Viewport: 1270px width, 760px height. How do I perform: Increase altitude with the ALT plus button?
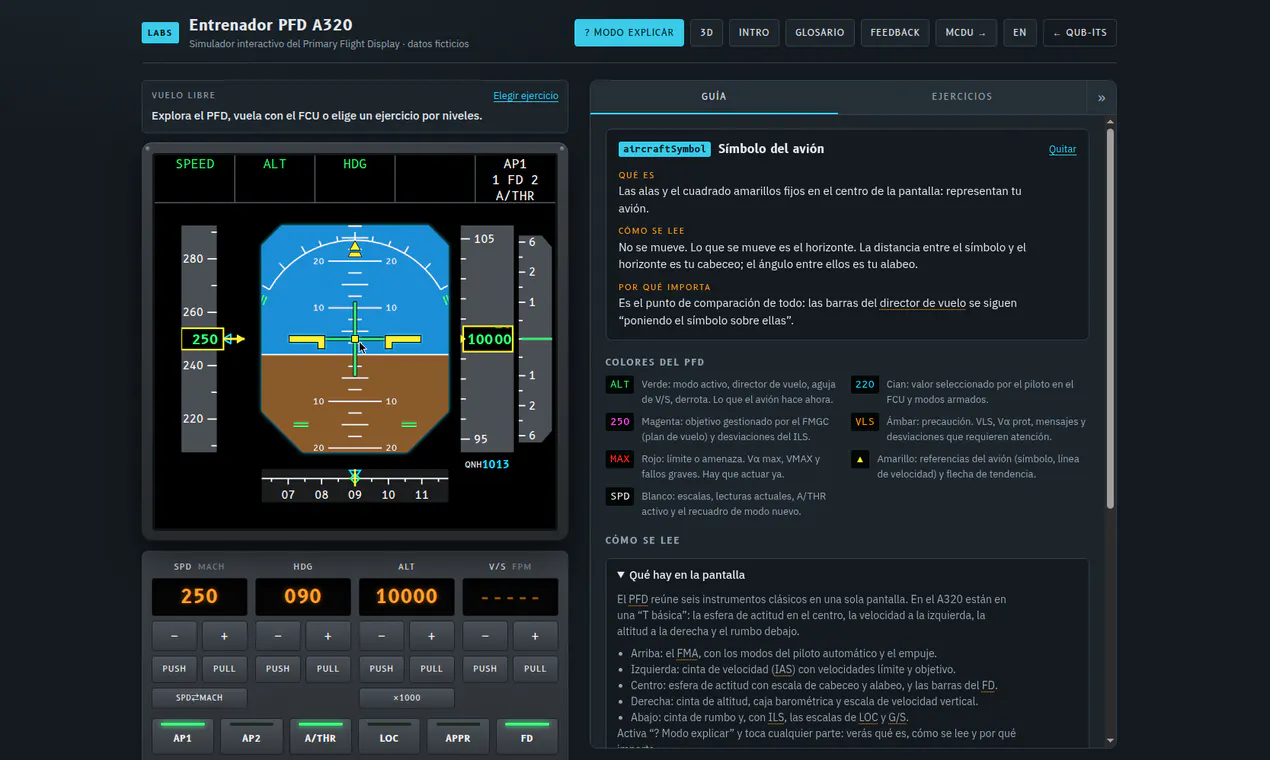431,636
